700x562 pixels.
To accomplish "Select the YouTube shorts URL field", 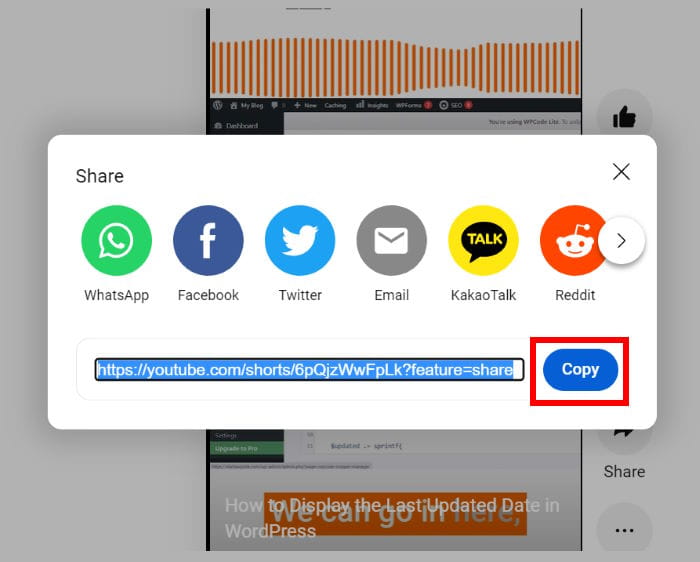I will click(x=309, y=370).
